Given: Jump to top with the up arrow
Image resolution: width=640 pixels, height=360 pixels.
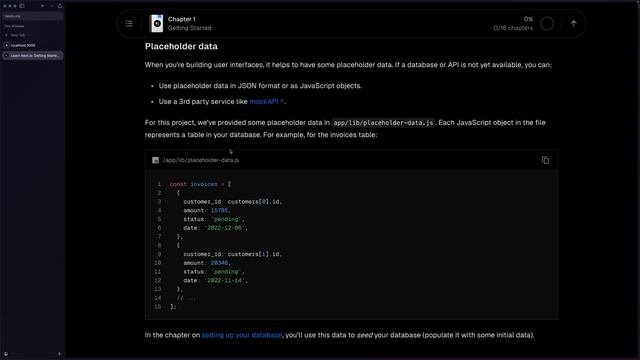Looking at the screenshot, I should [x=573, y=24].
